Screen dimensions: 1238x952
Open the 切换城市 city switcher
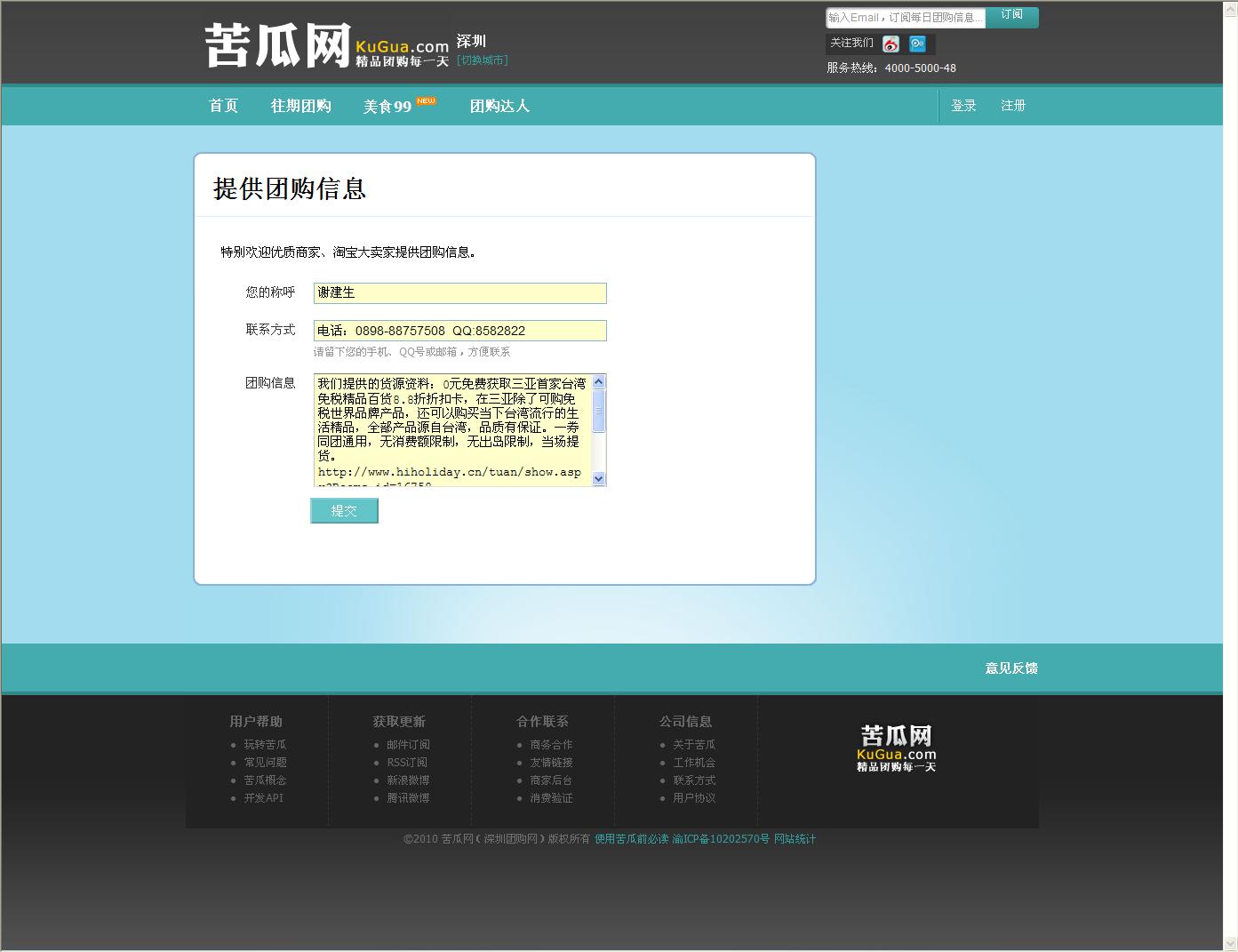click(483, 60)
